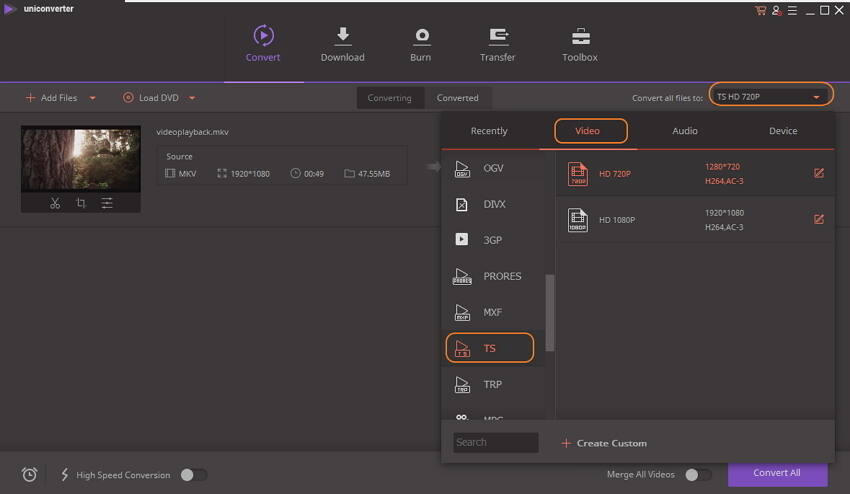Open the Download section

pyautogui.click(x=343, y=44)
